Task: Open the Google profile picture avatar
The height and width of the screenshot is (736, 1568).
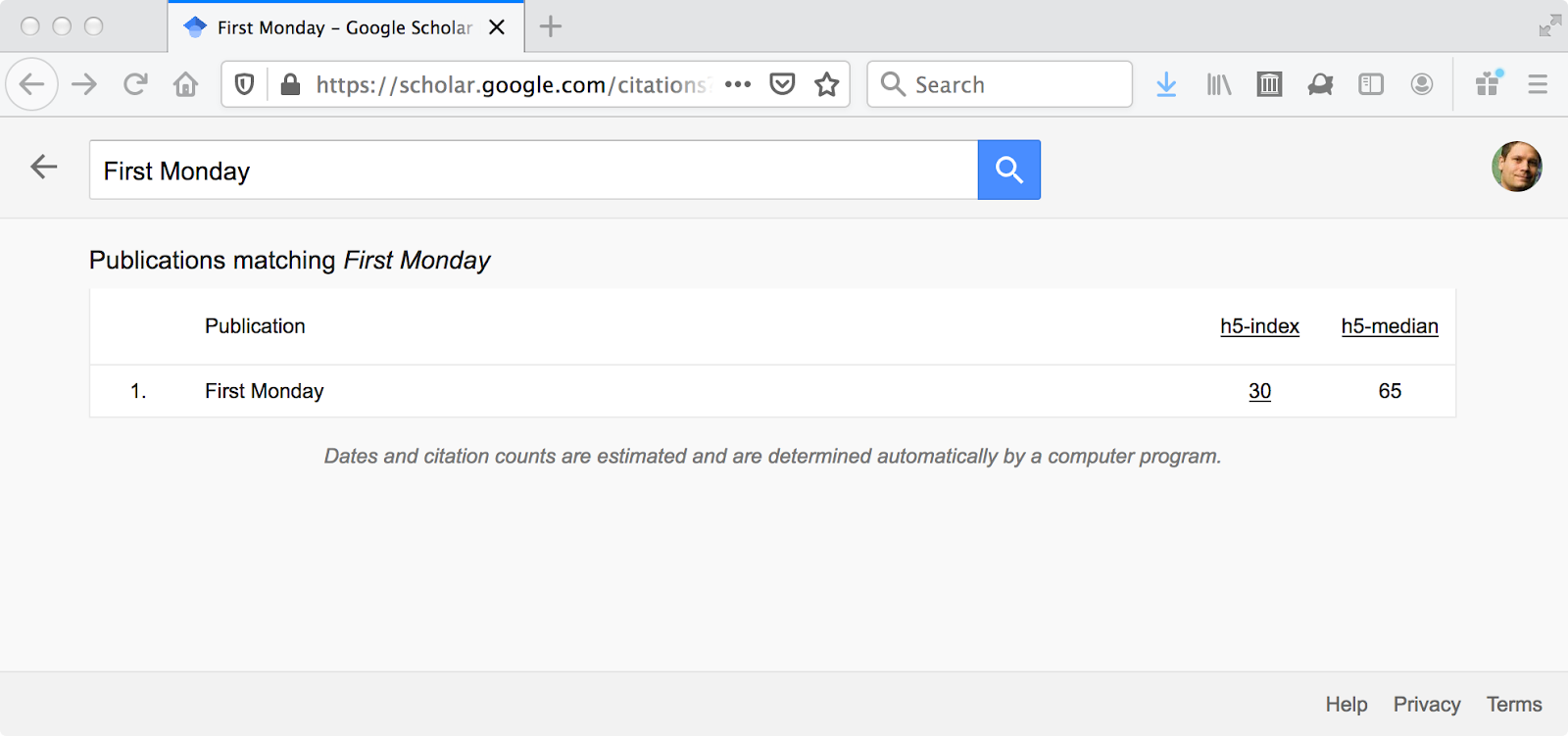Action: click(x=1517, y=167)
